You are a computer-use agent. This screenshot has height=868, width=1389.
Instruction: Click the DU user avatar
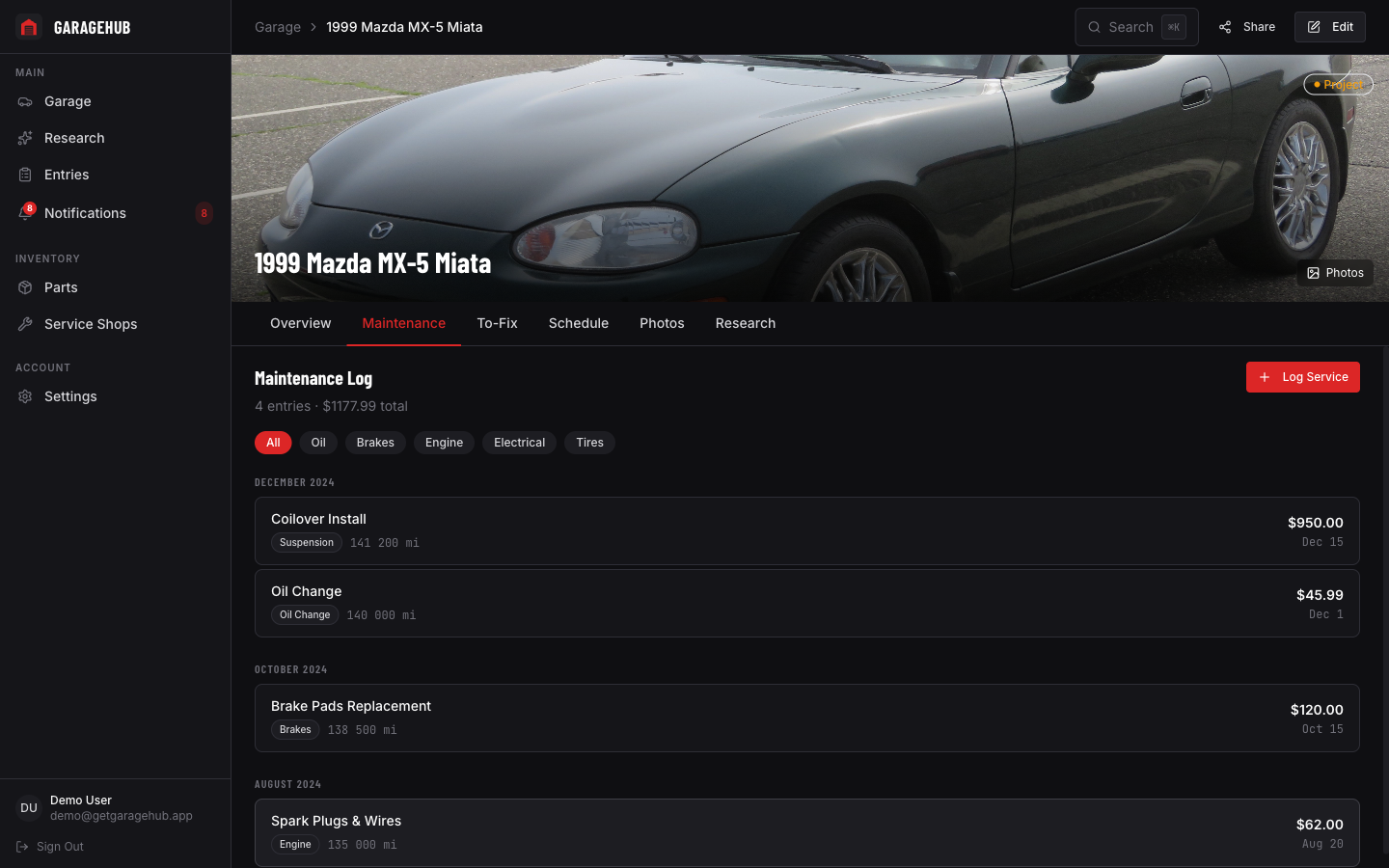(x=29, y=808)
